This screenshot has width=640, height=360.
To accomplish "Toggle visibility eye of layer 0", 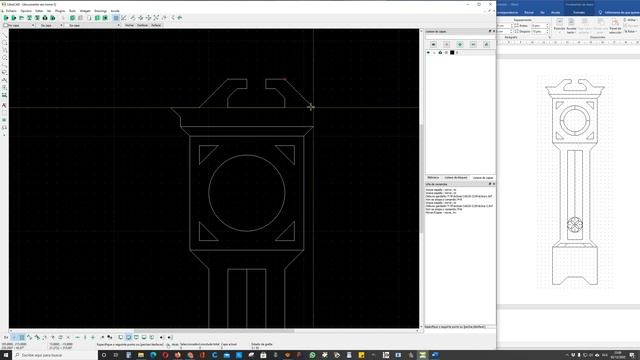I will click(428, 53).
